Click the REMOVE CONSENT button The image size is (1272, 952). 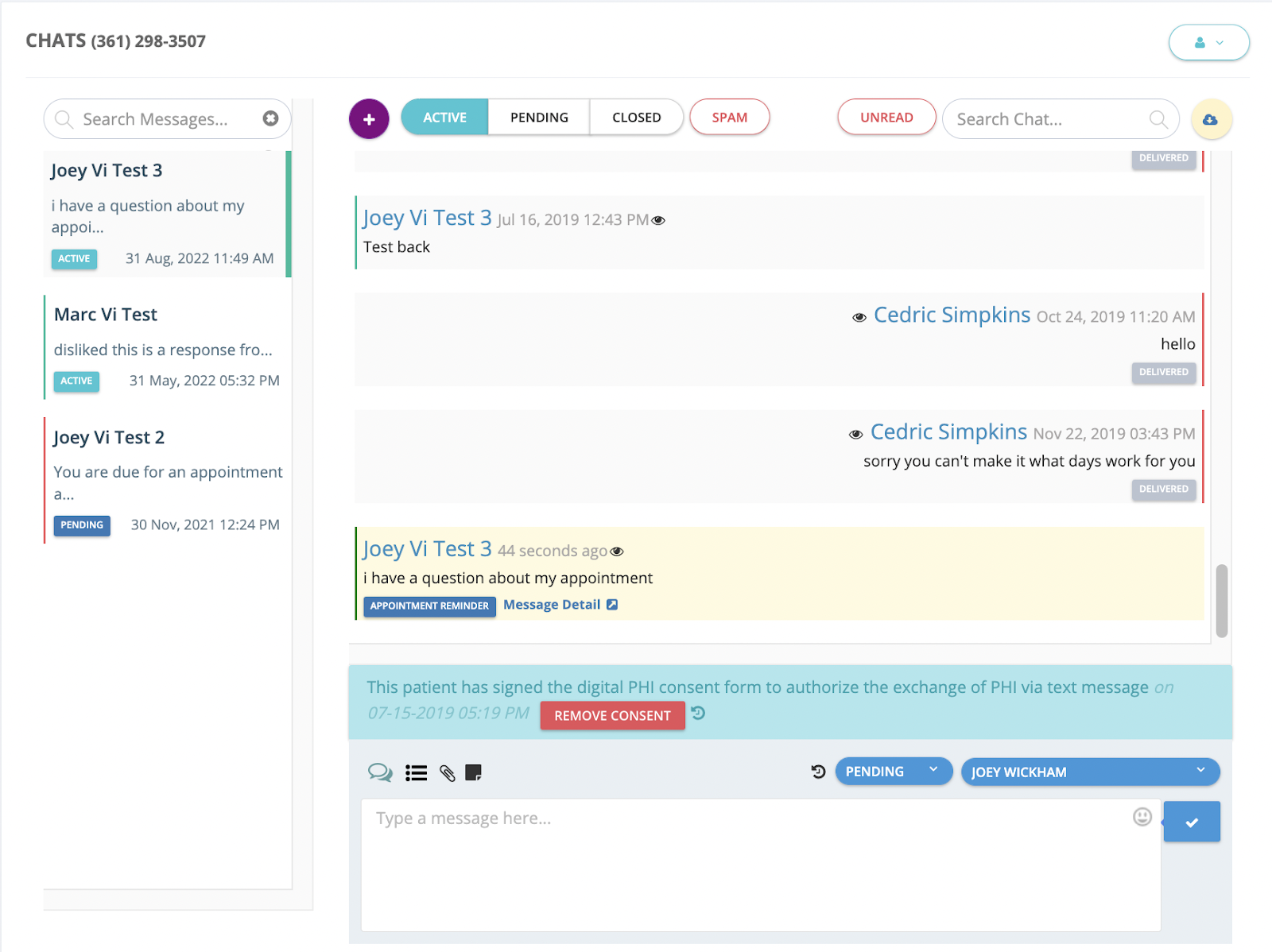(x=611, y=715)
